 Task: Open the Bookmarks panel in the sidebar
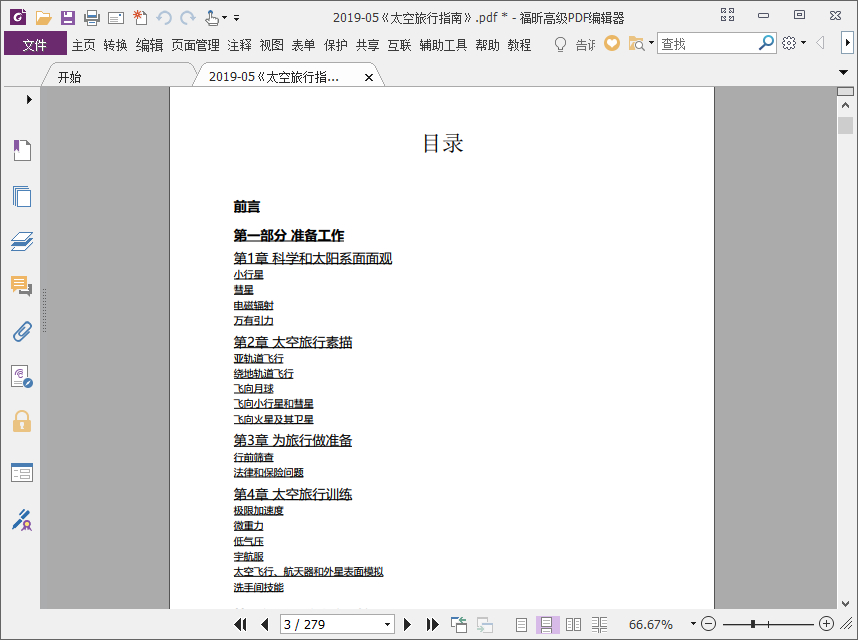tap(22, 150)
